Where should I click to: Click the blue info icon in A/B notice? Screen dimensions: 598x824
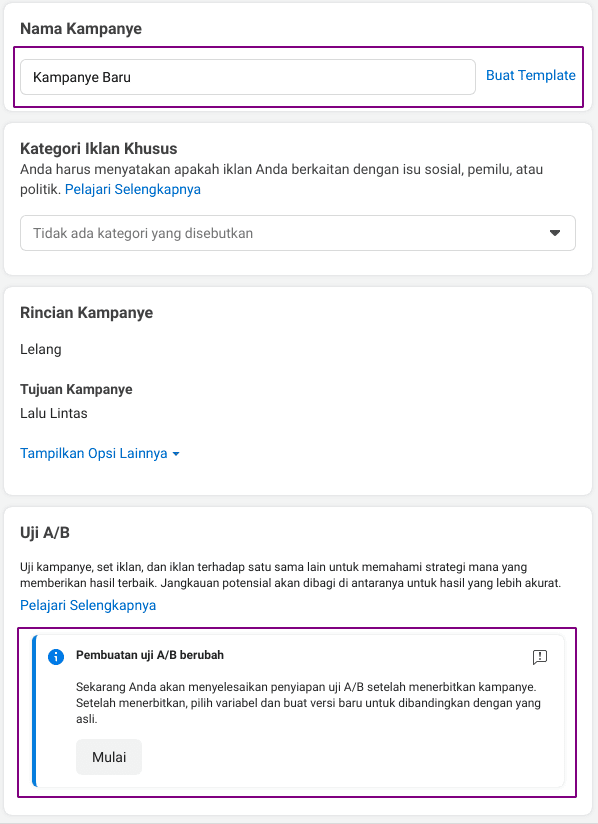[x=56, y=656]
